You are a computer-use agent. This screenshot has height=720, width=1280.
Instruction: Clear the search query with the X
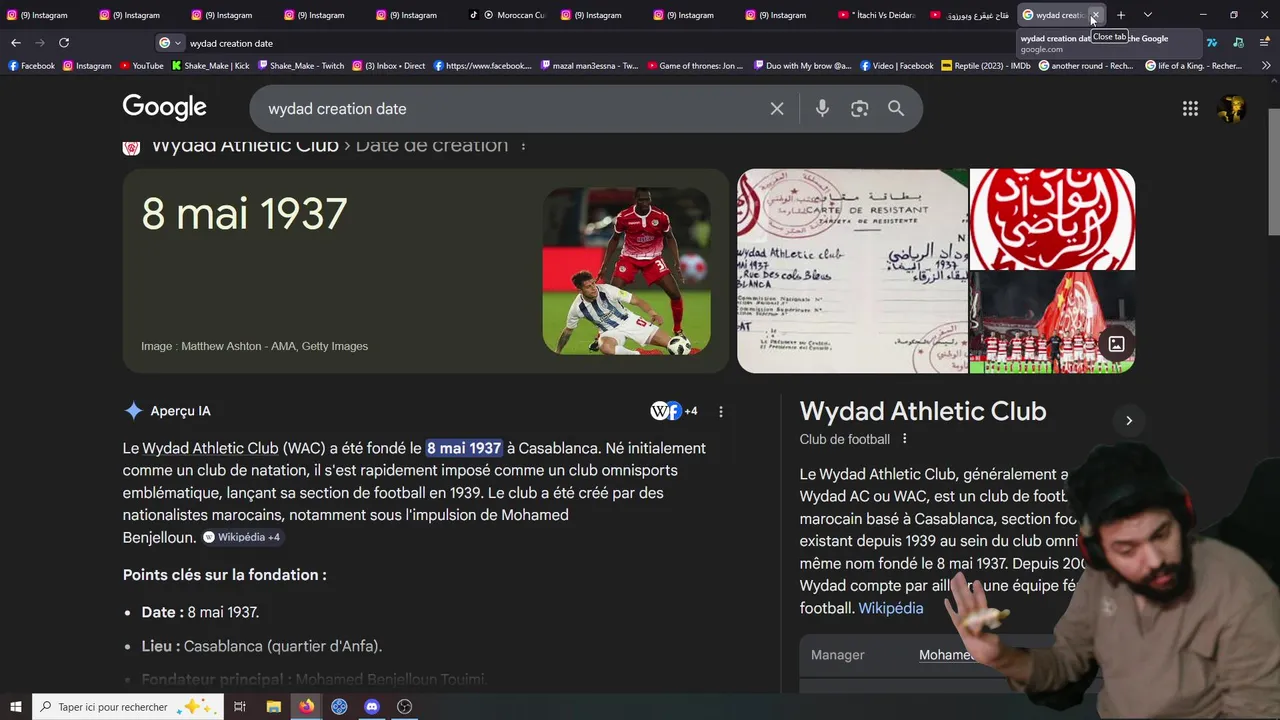click(777, 109)
